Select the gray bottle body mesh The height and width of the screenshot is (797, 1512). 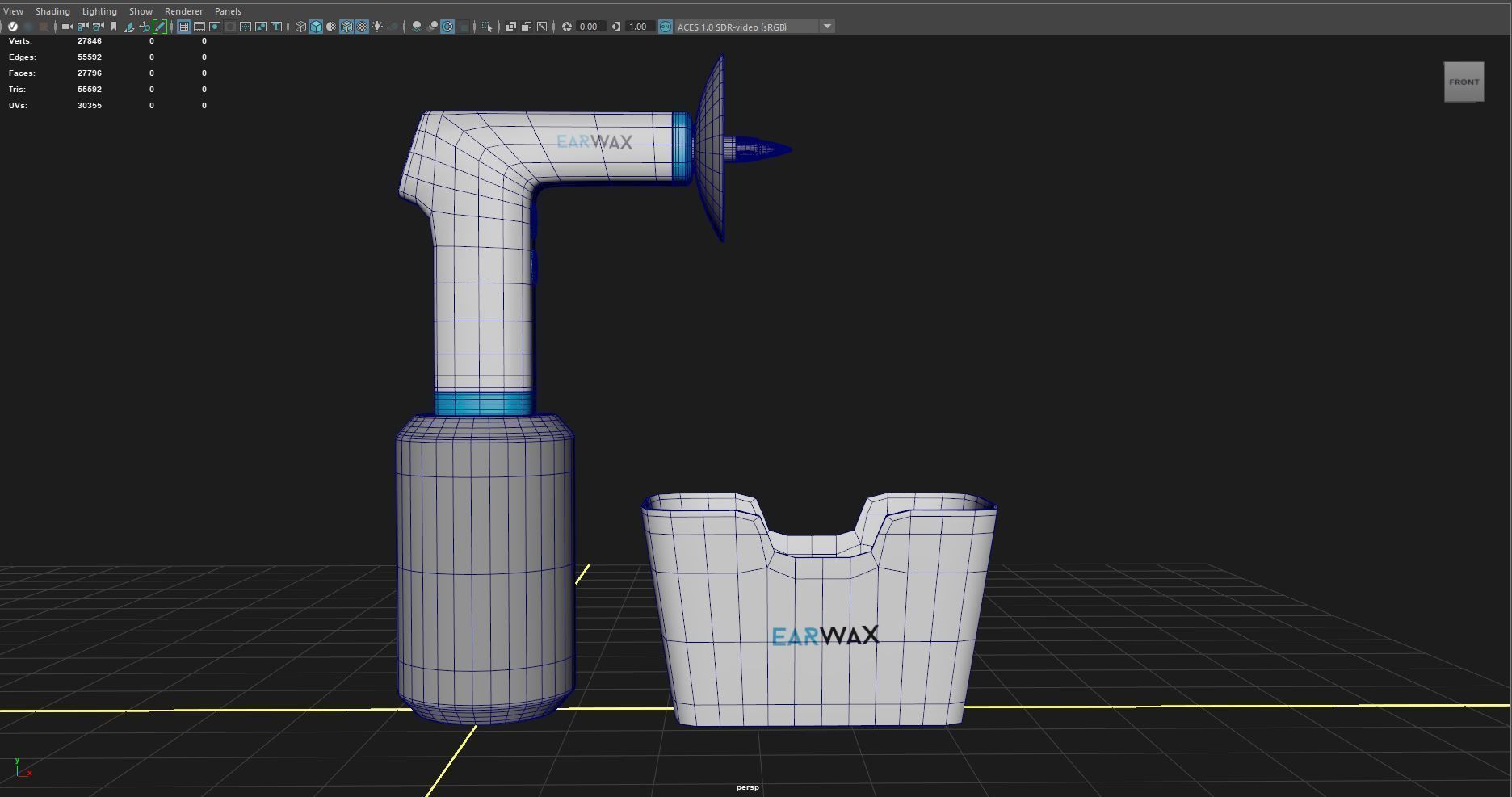(485, 569)
